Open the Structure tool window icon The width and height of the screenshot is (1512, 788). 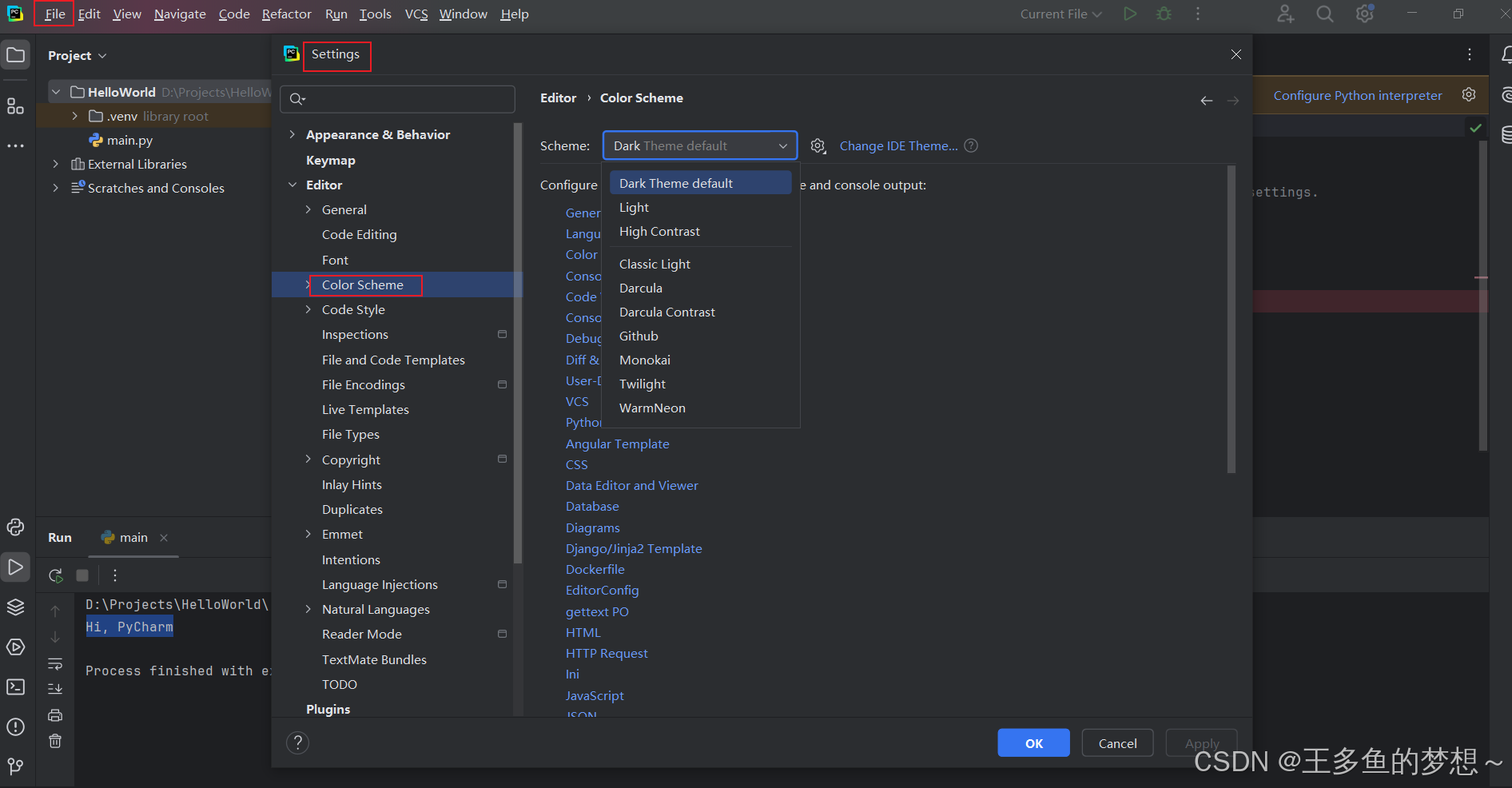tap(15, 106)
